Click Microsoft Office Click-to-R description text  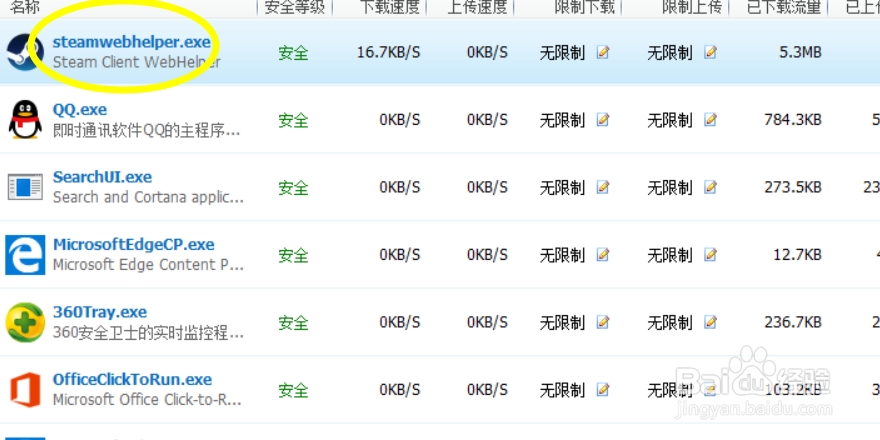click(x=147, y=400)
